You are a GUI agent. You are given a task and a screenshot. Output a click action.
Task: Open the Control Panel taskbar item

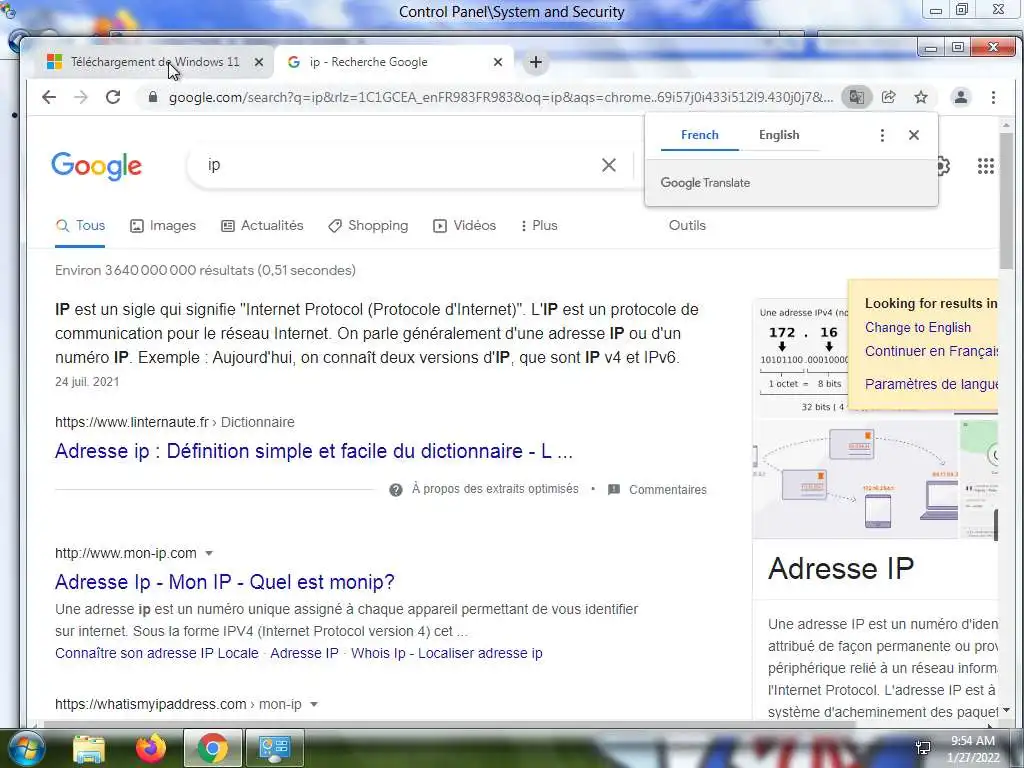(x=274, y=748)
